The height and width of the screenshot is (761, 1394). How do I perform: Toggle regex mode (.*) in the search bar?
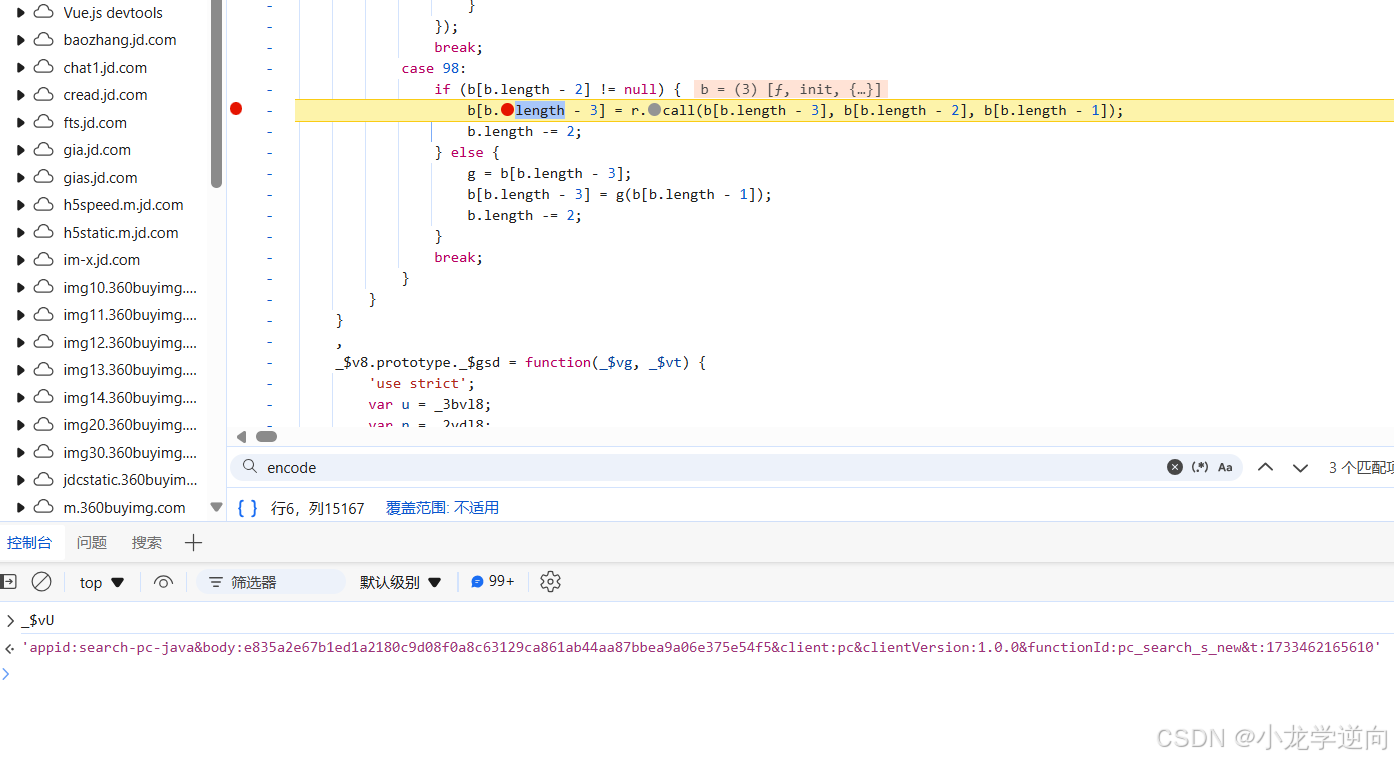coord(1200,466)
